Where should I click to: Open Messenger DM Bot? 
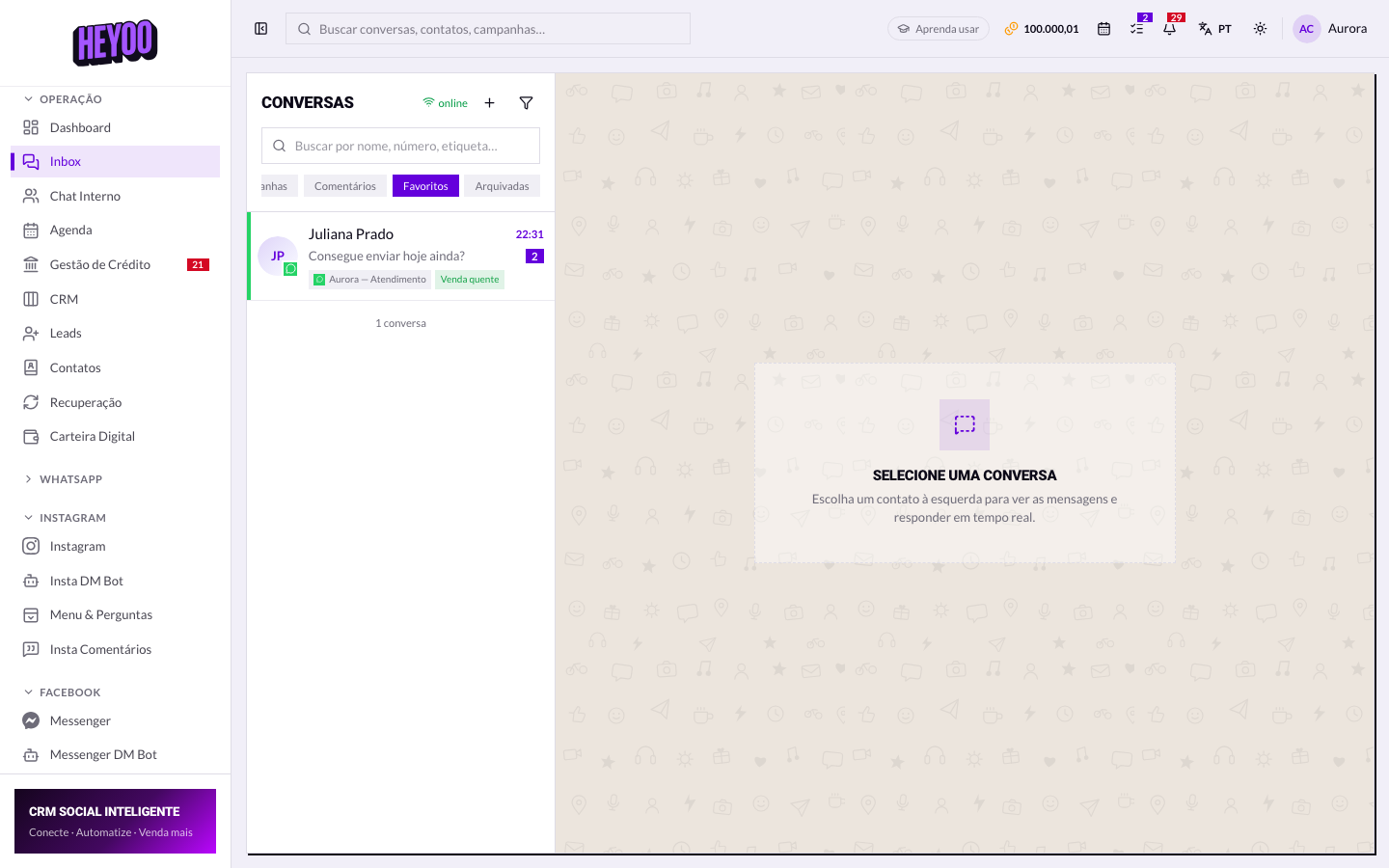(115, 754)
